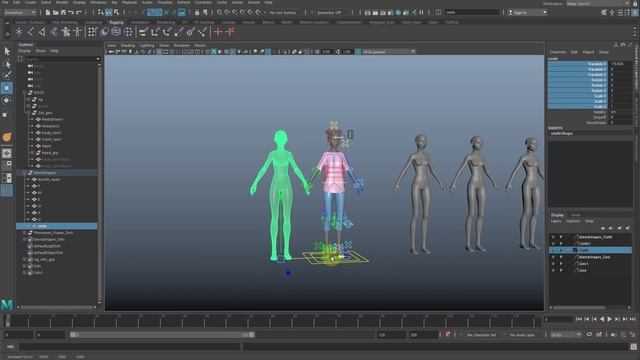Pick the Paint Selection brush tool
The image size is (640, 360).
[7, 76]
